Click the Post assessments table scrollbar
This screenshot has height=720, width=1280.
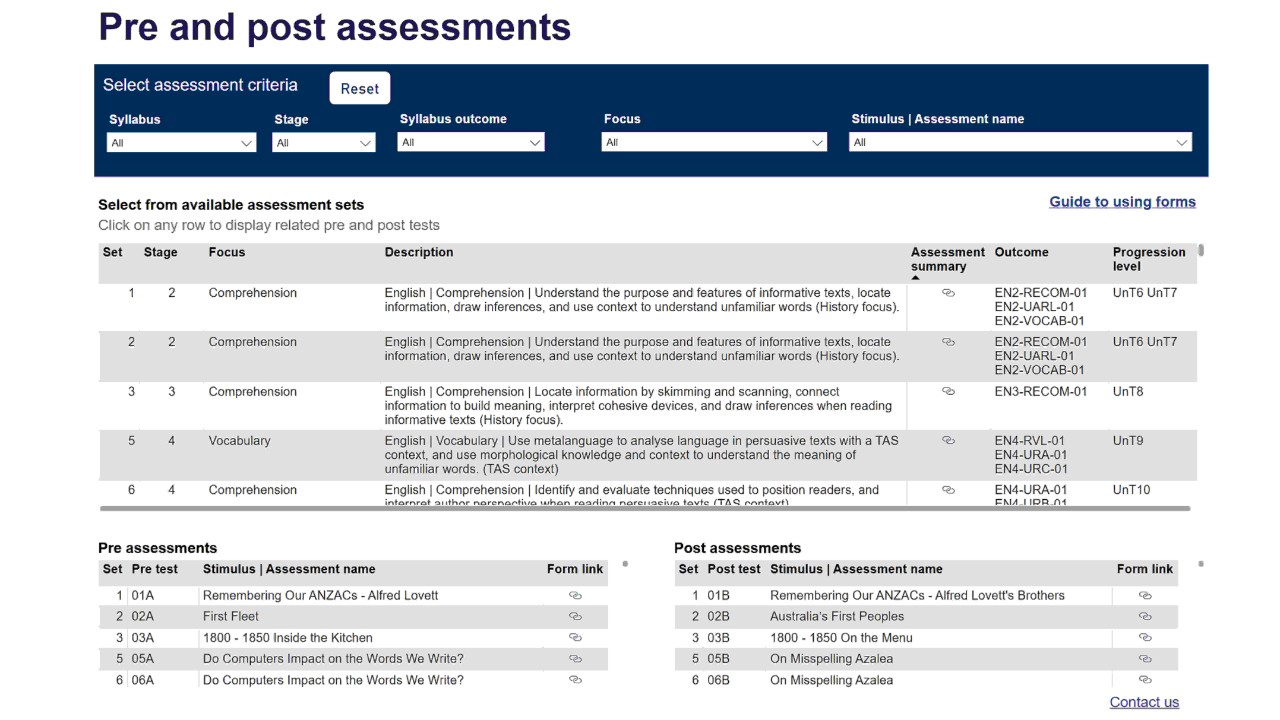tap(1200, 564)
